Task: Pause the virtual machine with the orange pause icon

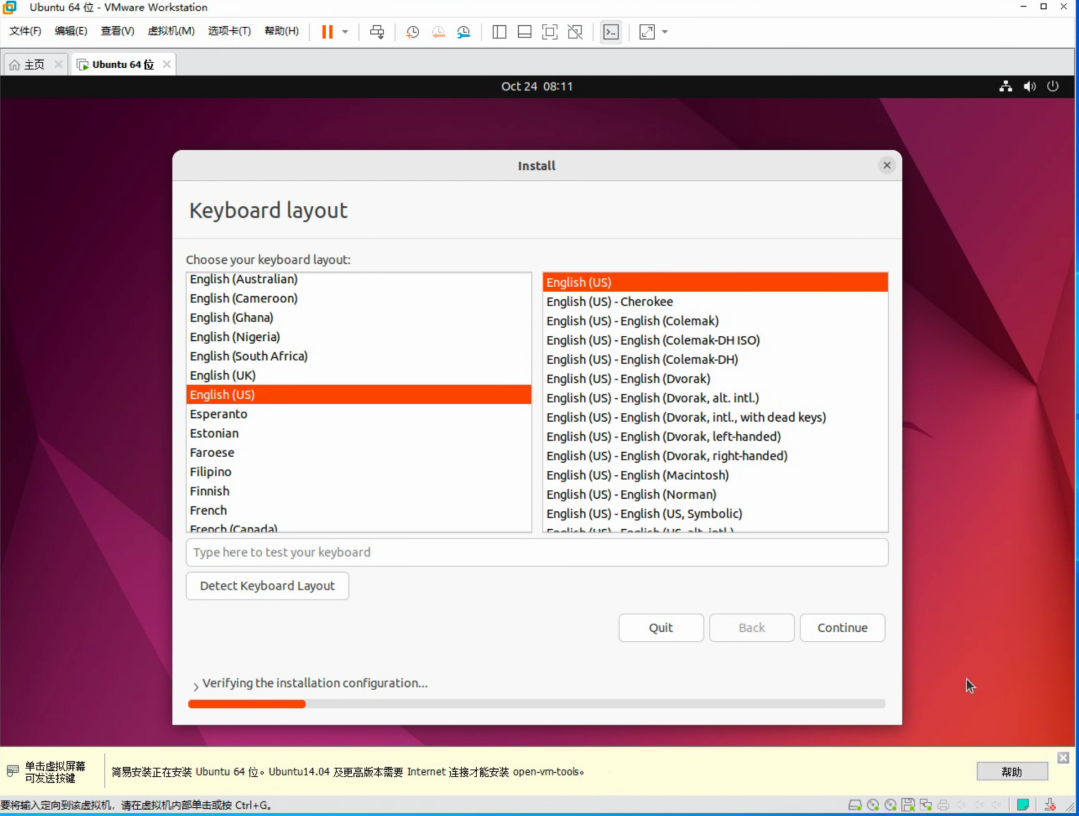Action: pyautogui.click(x=327, y=32)
